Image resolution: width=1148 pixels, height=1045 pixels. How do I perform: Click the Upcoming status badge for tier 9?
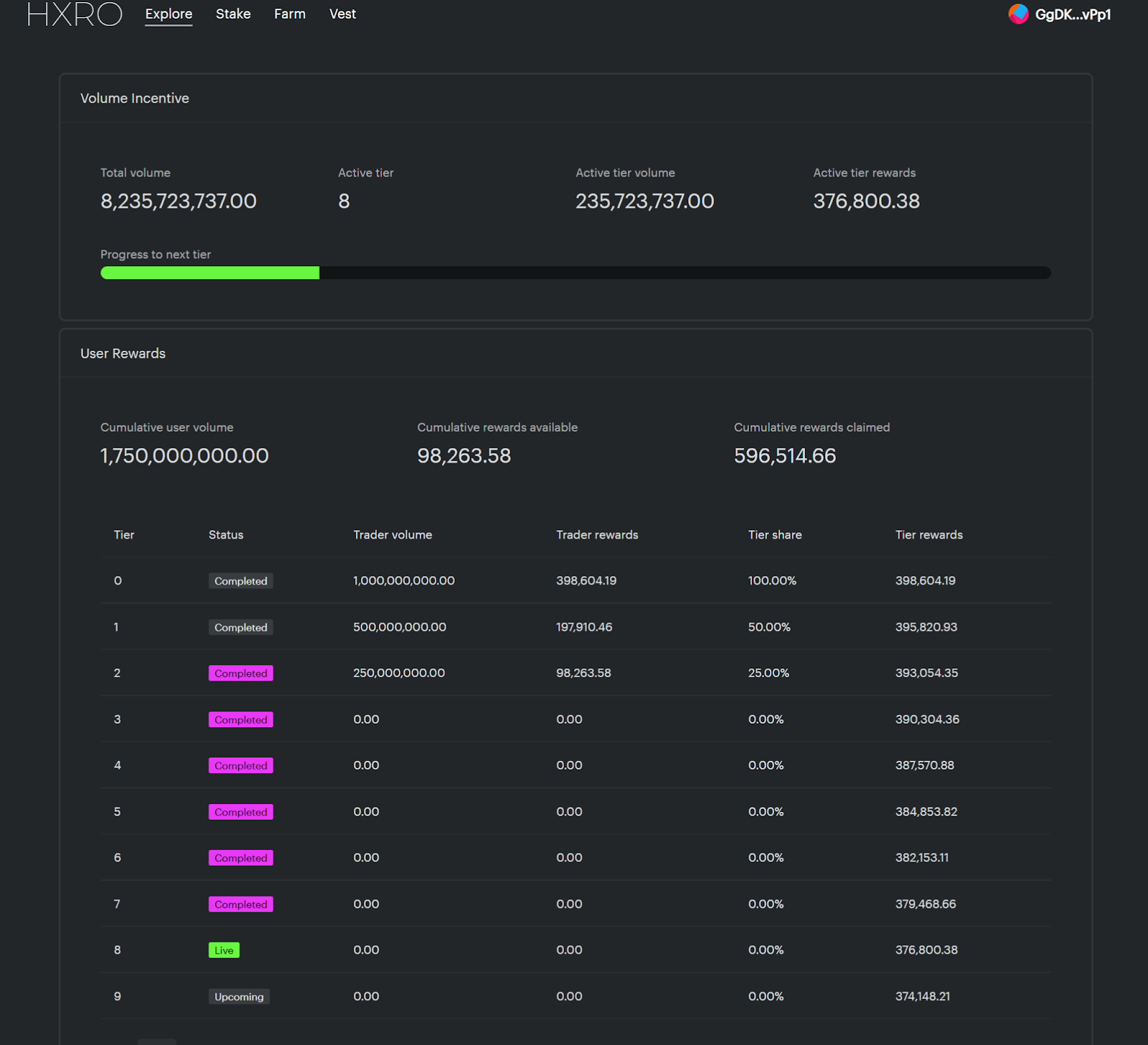(239, 996)
